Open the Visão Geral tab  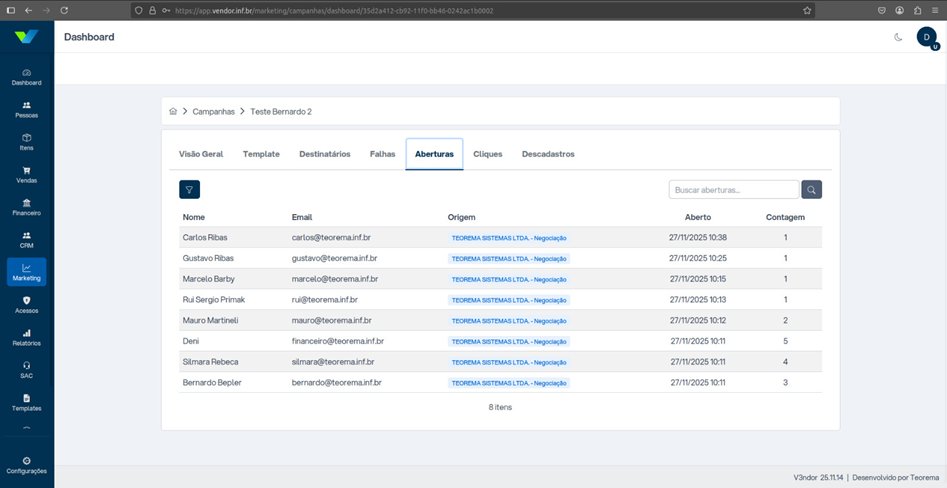tap(201, 154)
